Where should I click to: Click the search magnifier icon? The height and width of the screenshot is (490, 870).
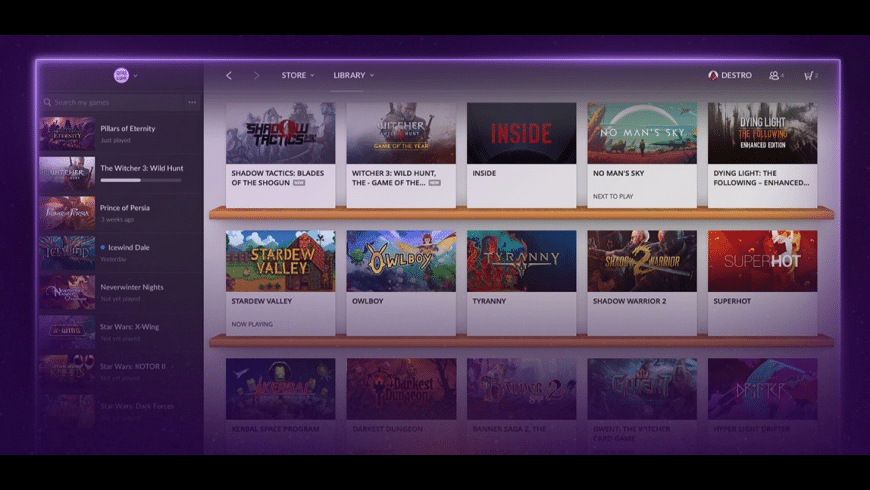click(x=47, y=102)
